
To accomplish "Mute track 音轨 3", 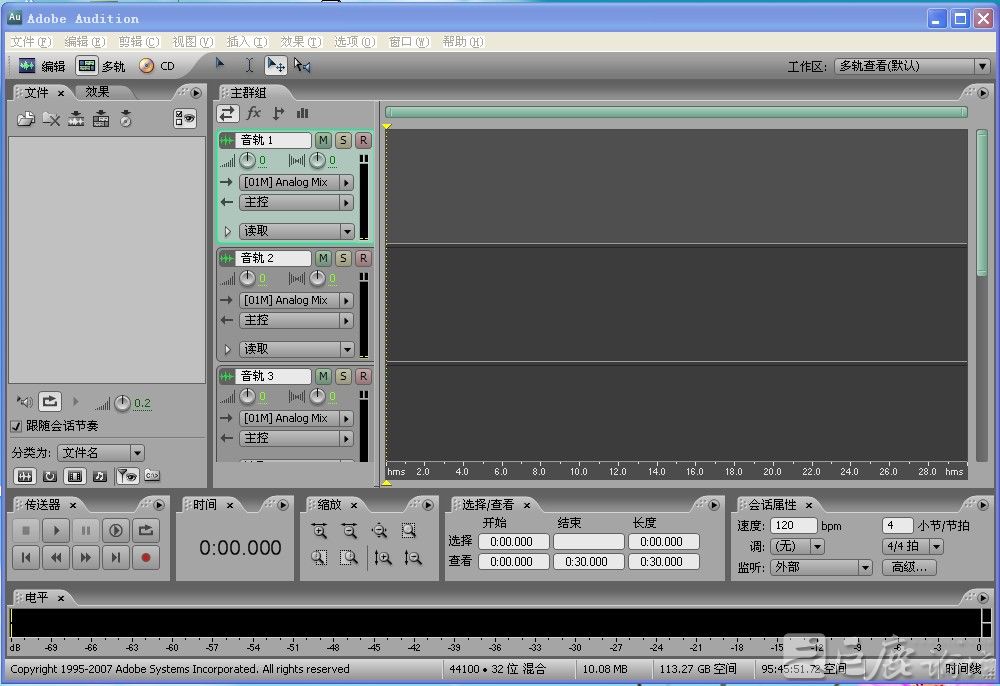I will coord(323,376).
